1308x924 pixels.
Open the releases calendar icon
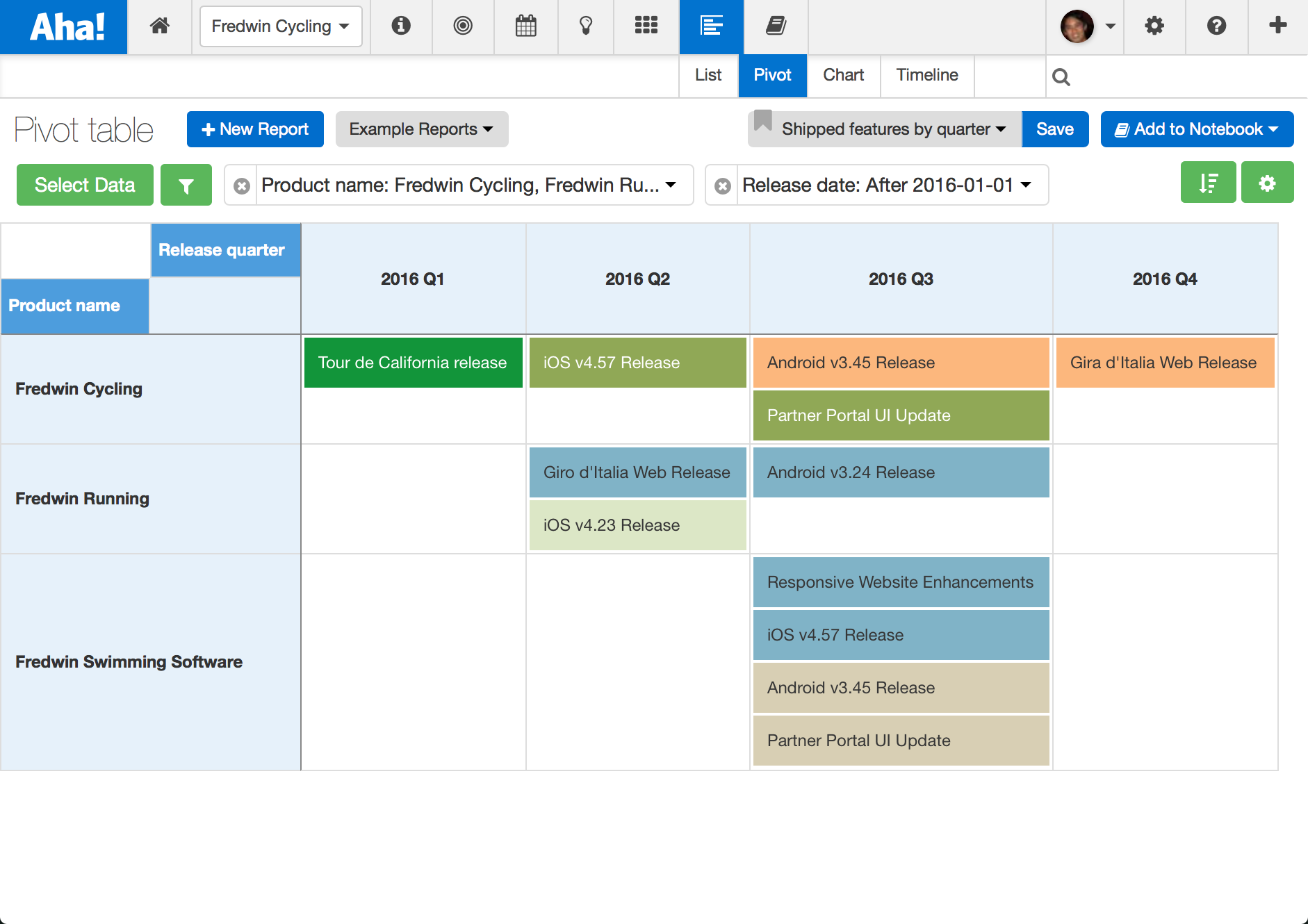(x=525, y=26)
